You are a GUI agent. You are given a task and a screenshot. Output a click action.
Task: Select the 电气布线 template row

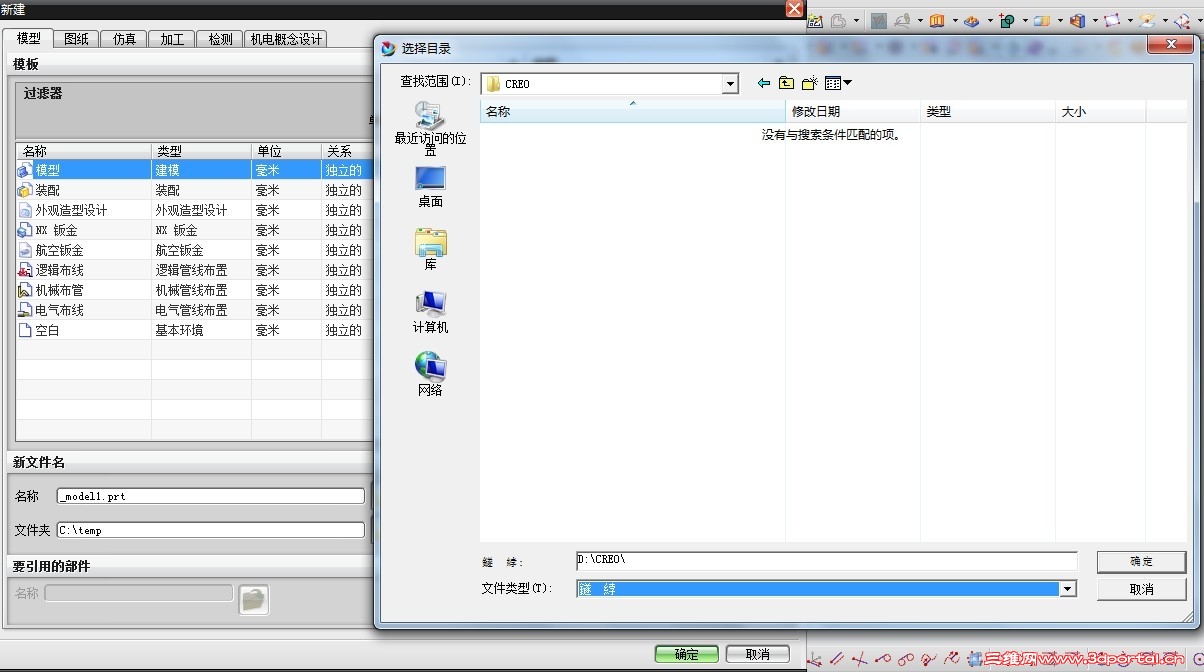[x=194, y=310]
